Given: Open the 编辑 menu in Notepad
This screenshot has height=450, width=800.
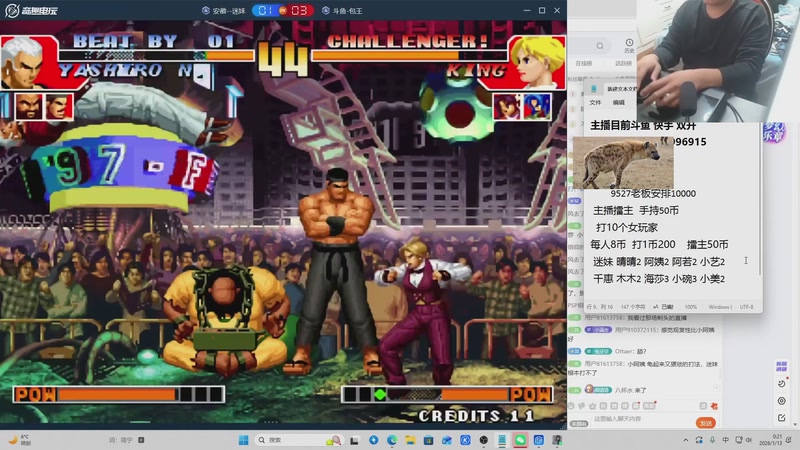Looking at the screenshot, I should point(618,103).
